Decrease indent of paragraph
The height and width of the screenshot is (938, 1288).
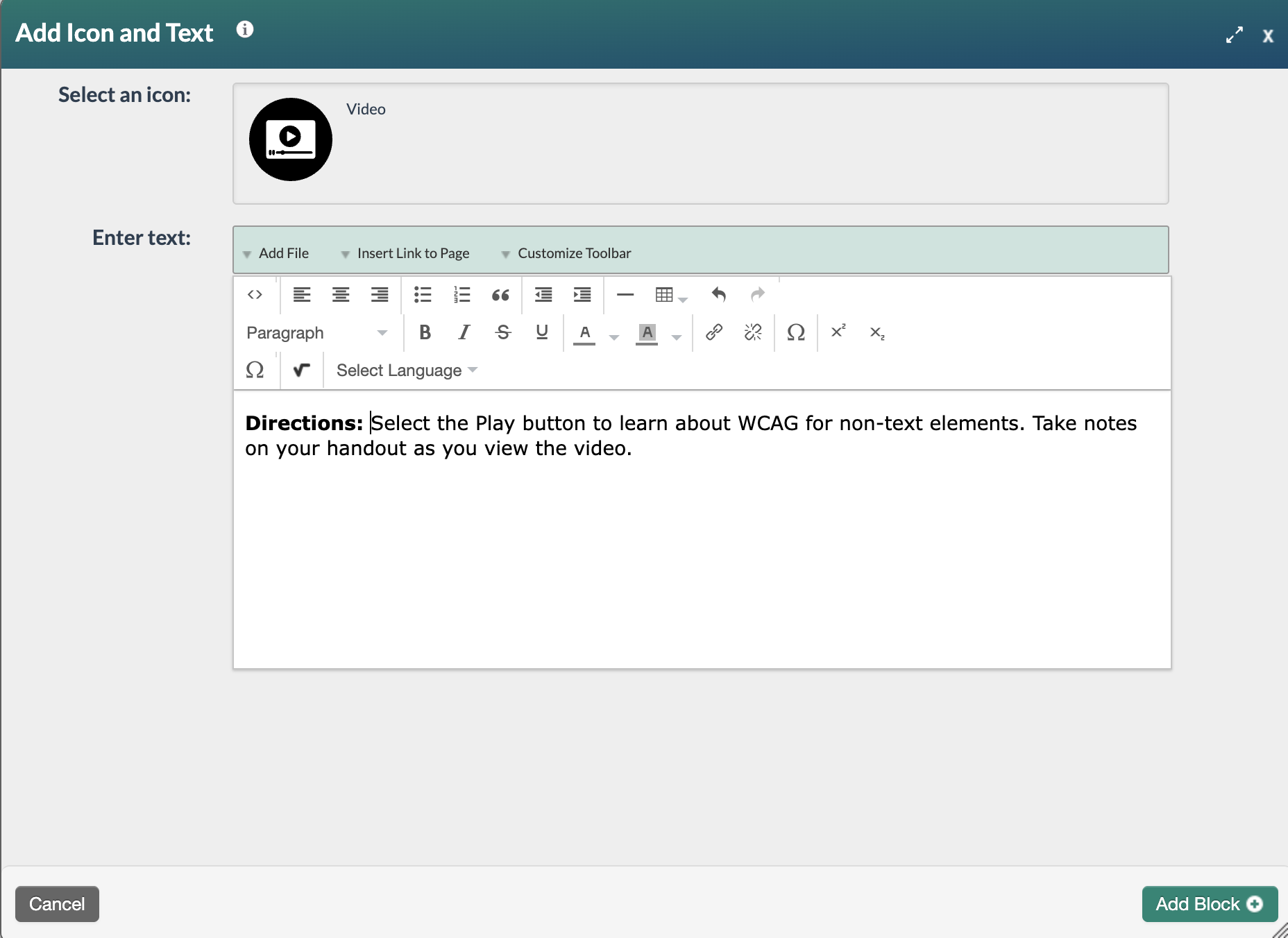[543, 295]
